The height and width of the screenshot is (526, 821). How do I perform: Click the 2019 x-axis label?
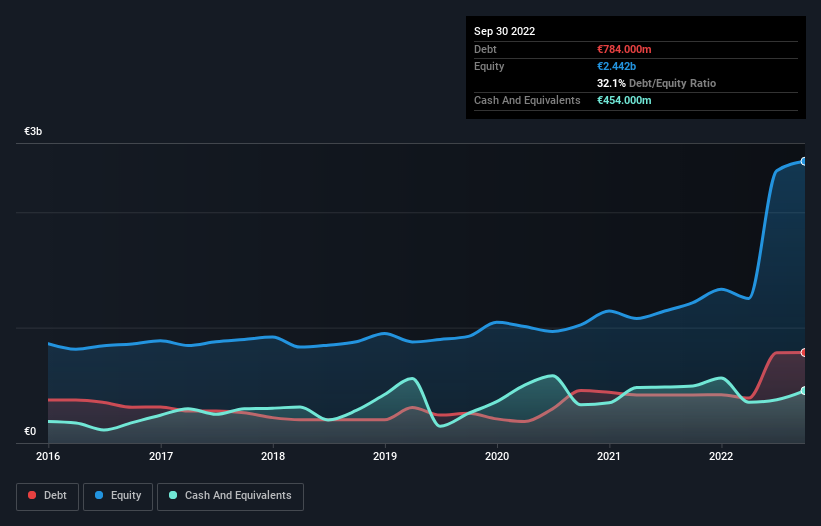tap(385, 456)
